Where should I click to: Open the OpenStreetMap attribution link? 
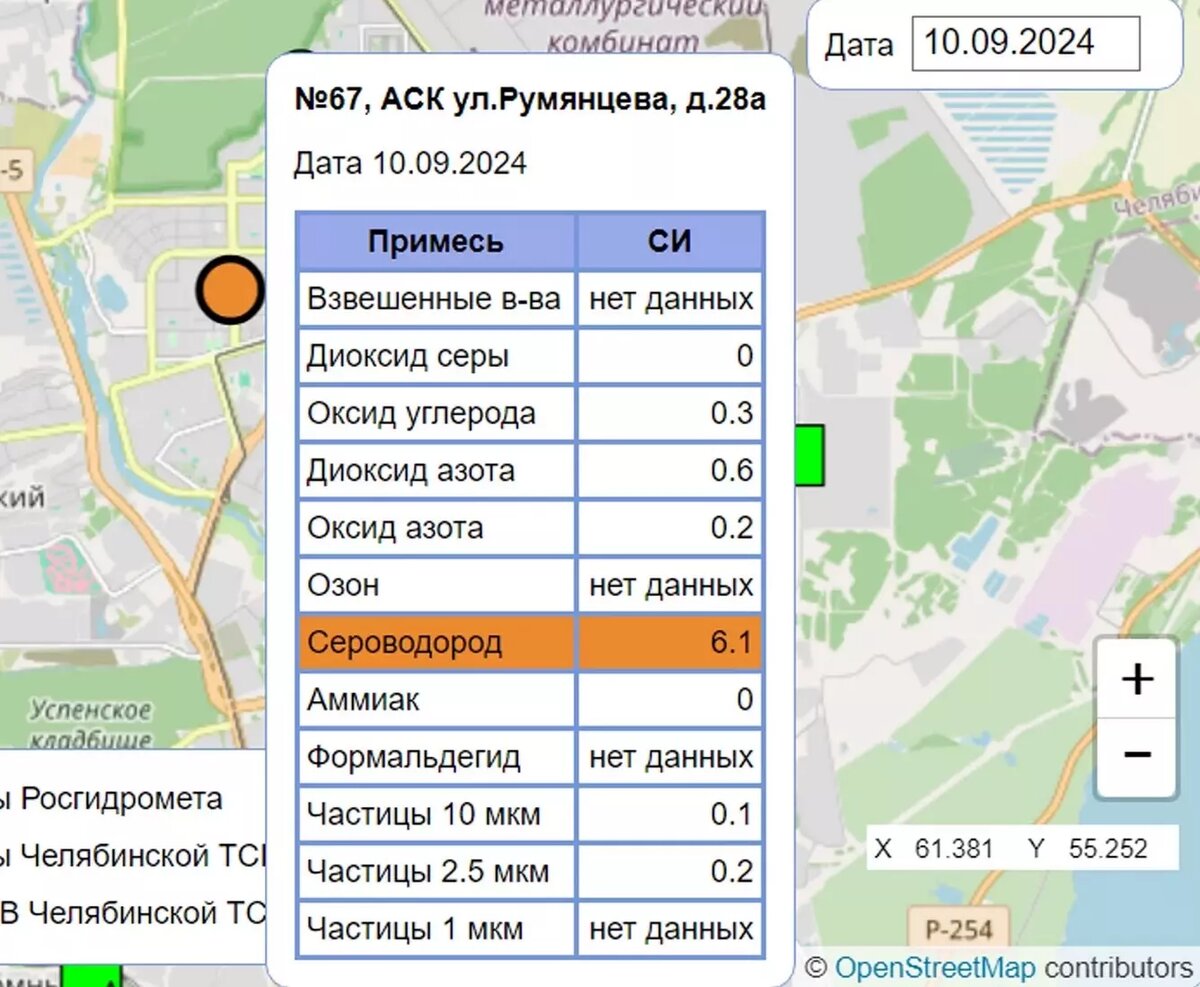point(935,968)
